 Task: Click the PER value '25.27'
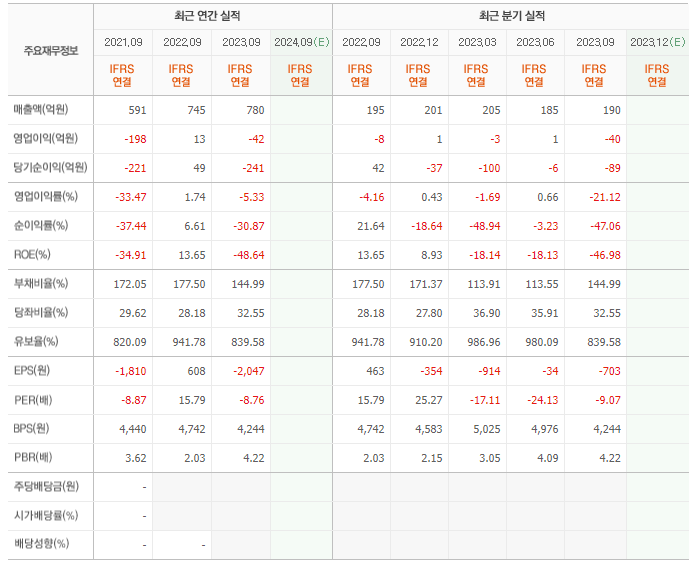coord(429,400)
